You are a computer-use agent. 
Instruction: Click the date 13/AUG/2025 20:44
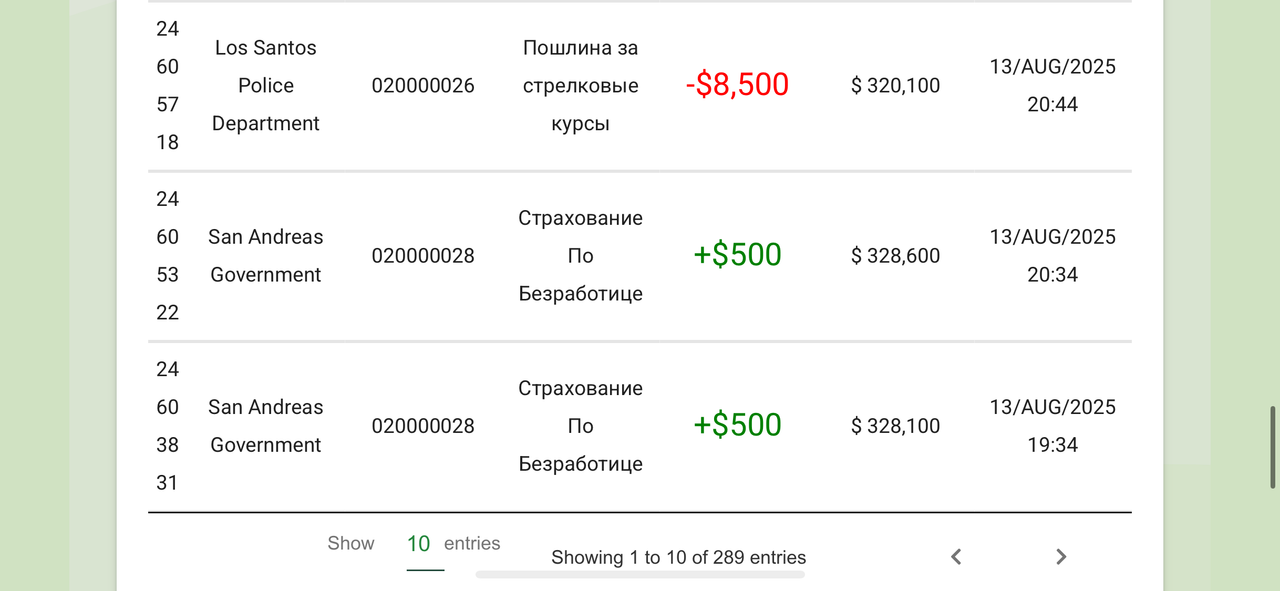(1053, 86)
